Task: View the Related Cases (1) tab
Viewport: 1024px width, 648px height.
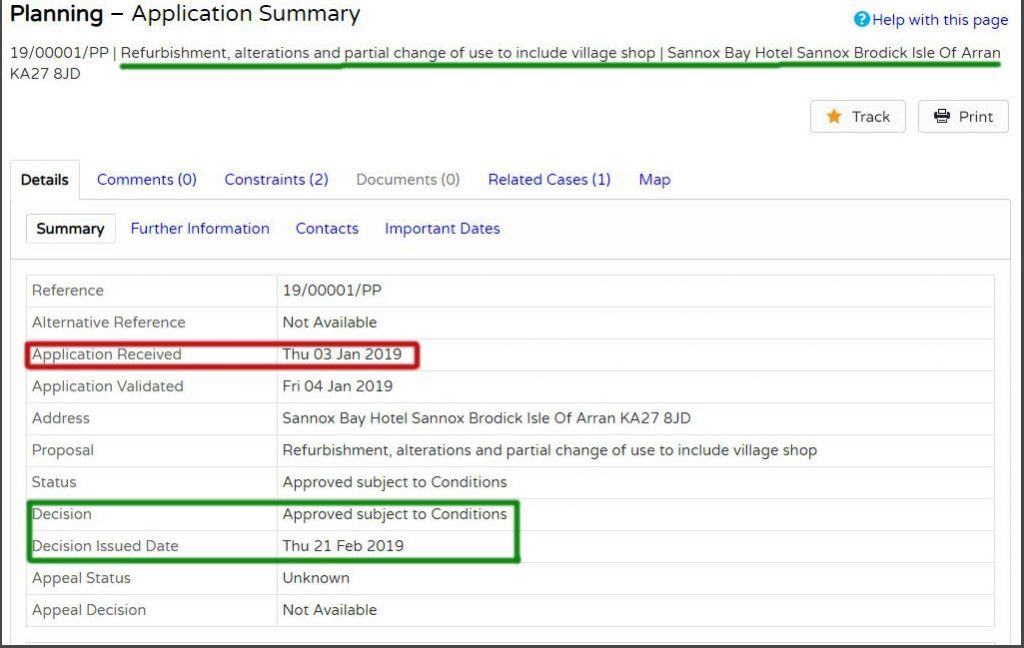Action: click(549, 180)
